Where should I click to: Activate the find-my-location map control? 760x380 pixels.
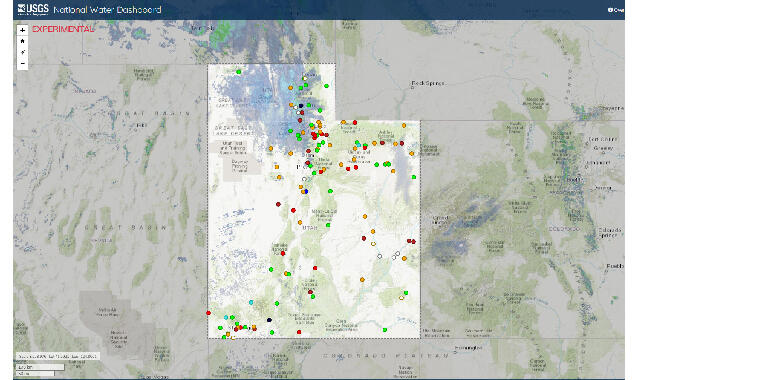[22, 52]
